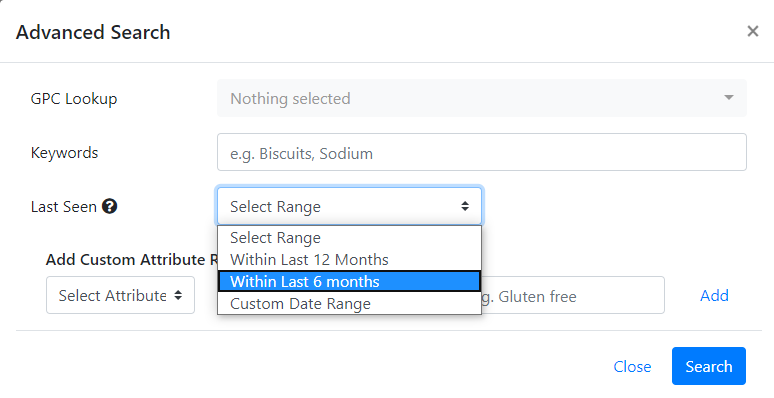Focus the Keywords input field
The width and height of the screenshot is (774, 398).
click(482, 152)
